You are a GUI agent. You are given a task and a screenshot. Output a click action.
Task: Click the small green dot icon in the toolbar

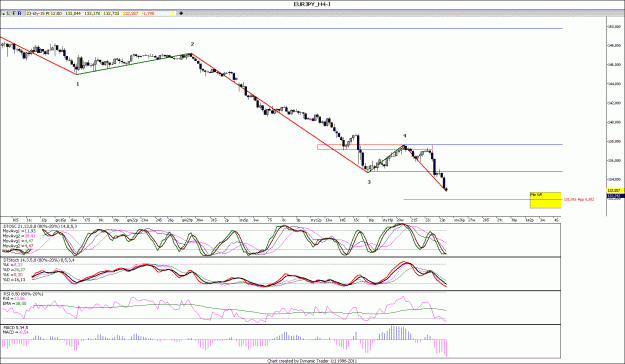(x=3, y=14)
